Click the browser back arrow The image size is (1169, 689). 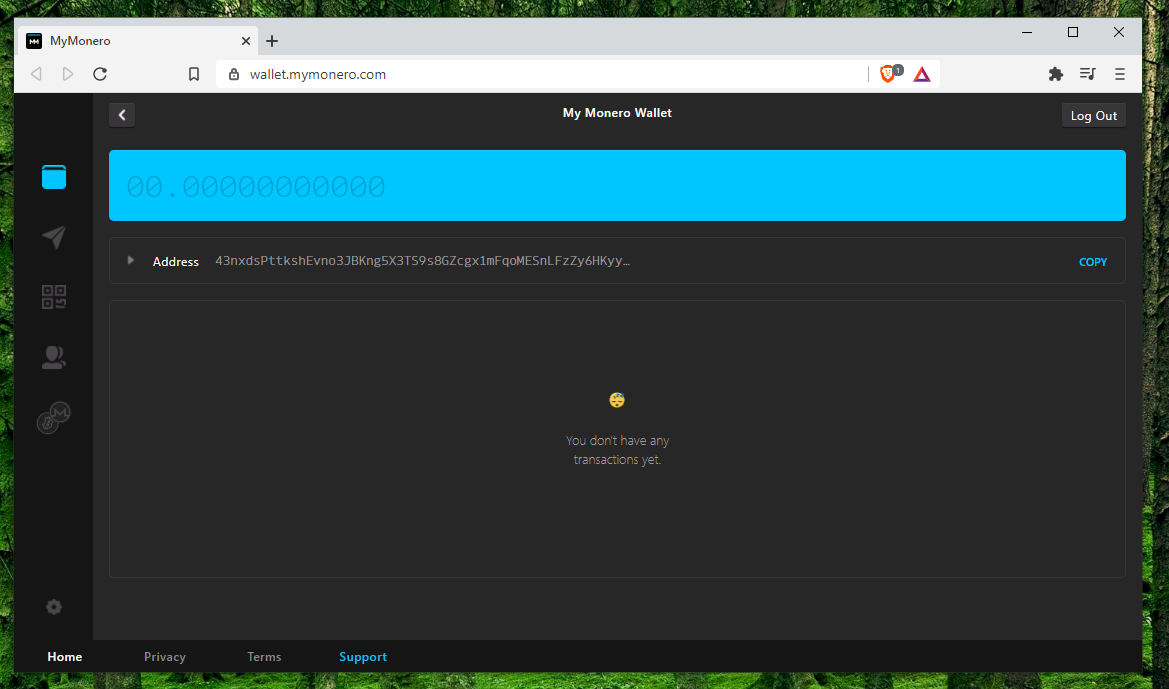click(36, 74)
